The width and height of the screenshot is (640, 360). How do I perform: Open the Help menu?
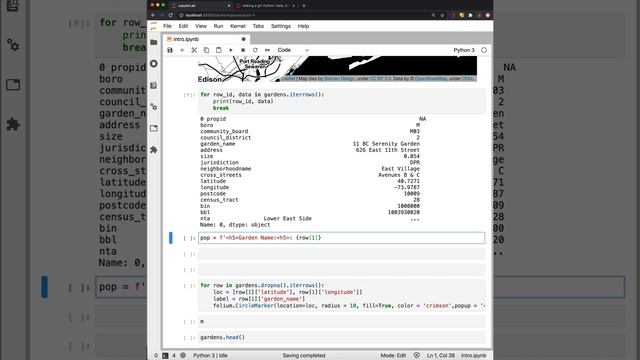tap(303, 26)
